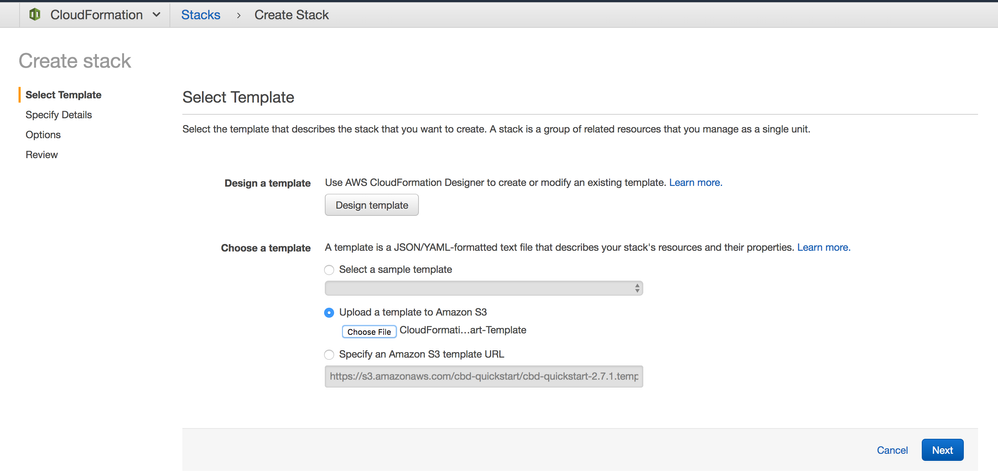This screenshot has height=473, width=998.
Task: Click the S3 template URL input field
Action: coord(484,376)
